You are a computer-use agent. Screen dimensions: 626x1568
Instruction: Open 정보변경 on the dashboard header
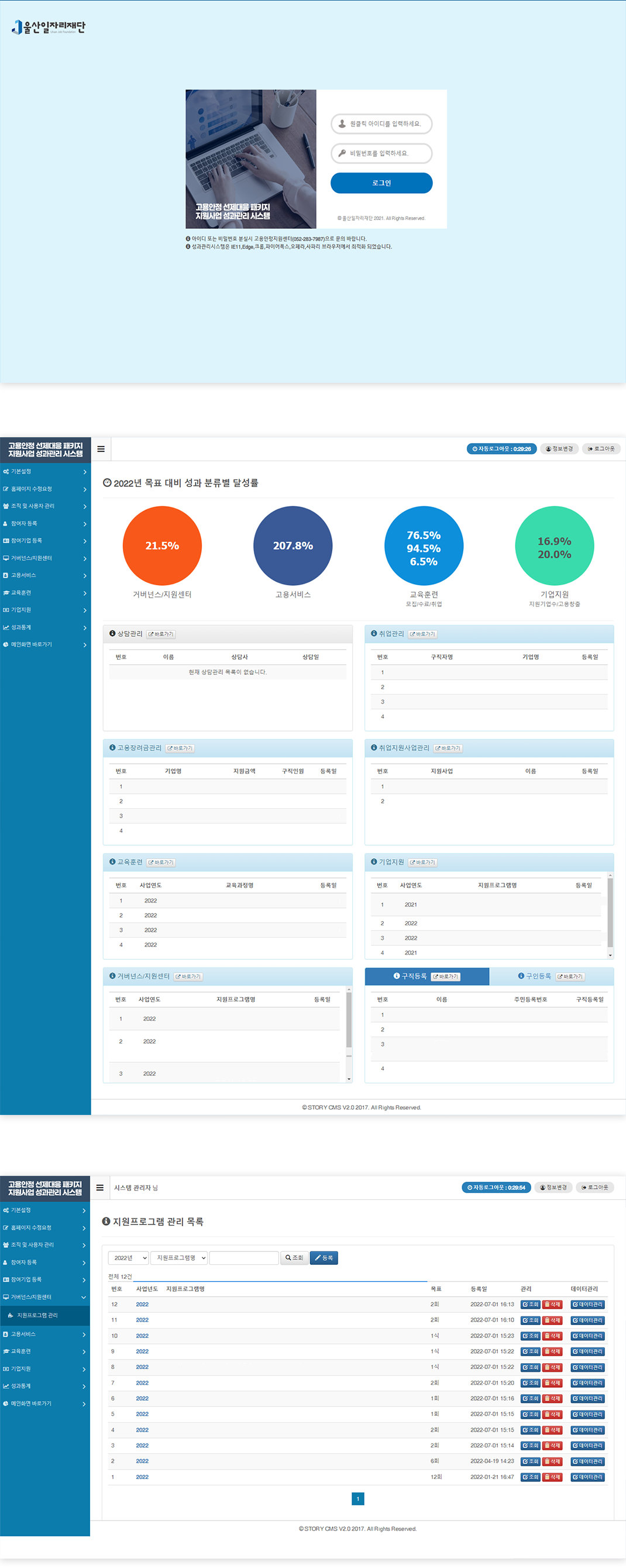(x=559, y=448)
